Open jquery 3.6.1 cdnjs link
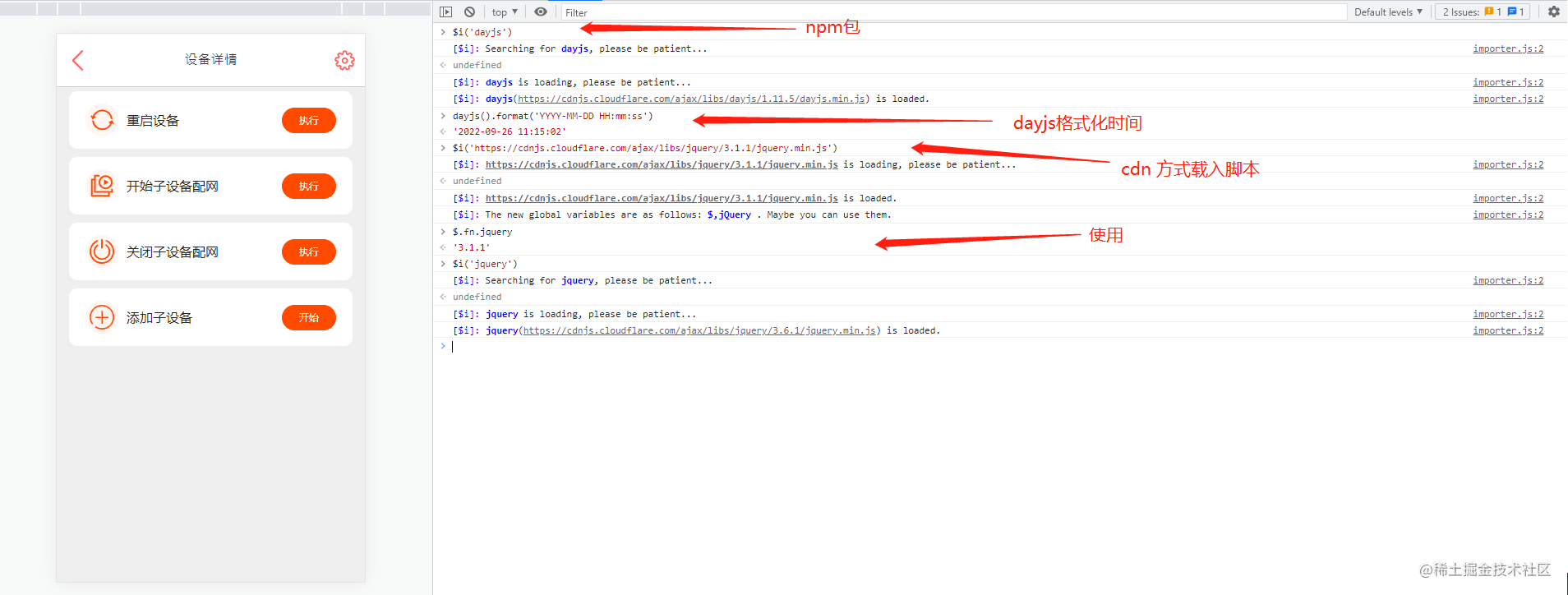 tap(699, 330)
